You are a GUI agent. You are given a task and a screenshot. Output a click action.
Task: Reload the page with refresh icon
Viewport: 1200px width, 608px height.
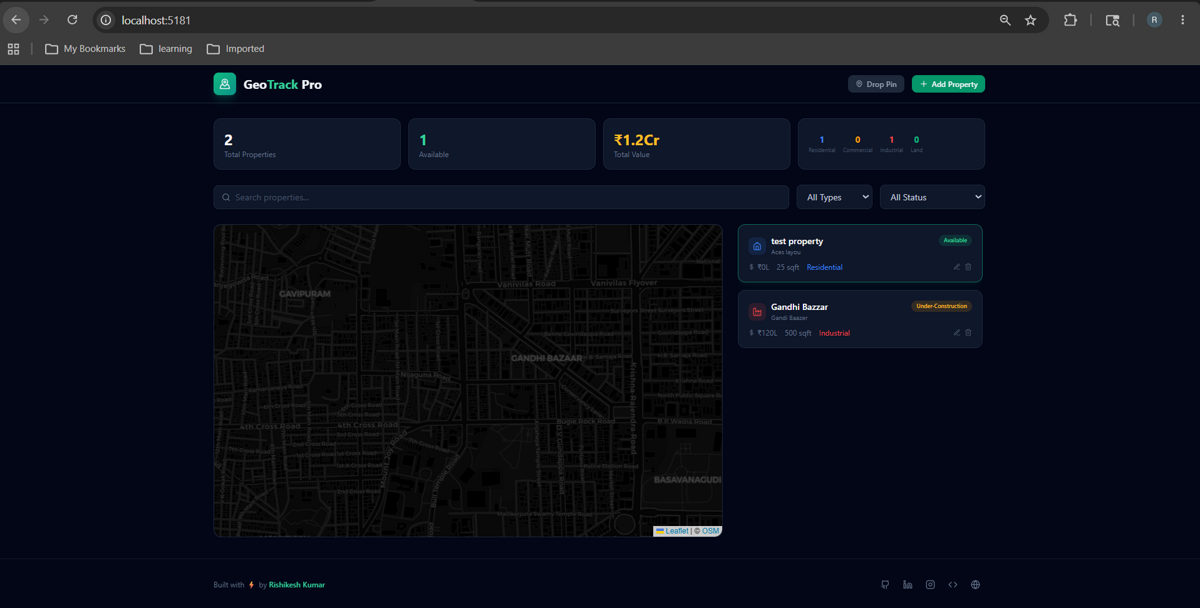[x=72, y=20]
